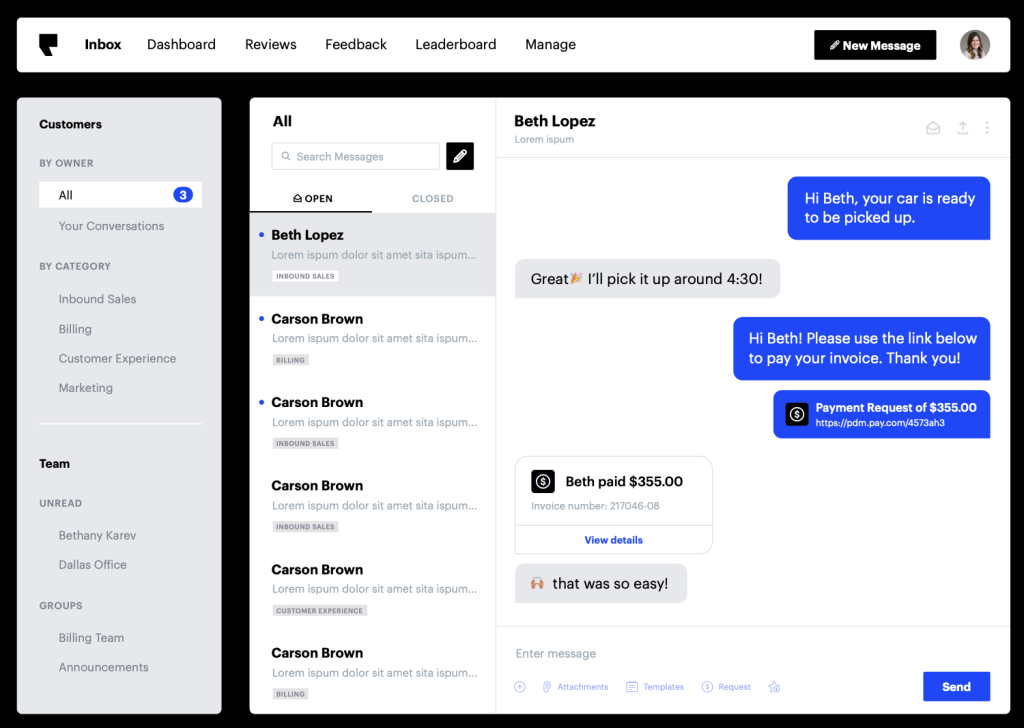The image size is (1024, 728).
Task: Click the CUSTOMER EXPERIENCE tag in conversation list
Action: [x=319, y=610]
